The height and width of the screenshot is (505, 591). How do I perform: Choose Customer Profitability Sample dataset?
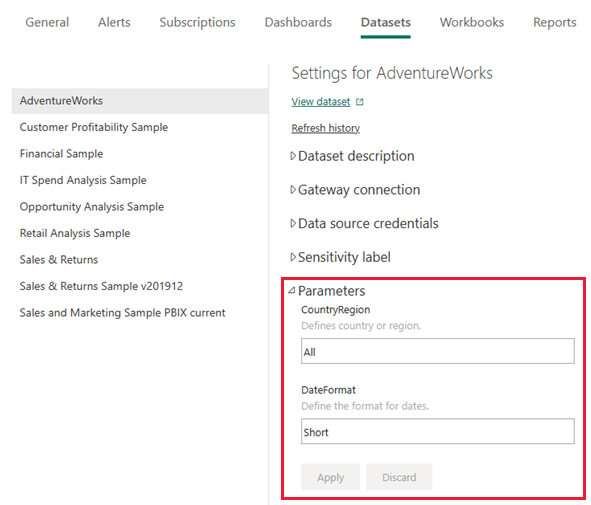click(x=94, y=127)
